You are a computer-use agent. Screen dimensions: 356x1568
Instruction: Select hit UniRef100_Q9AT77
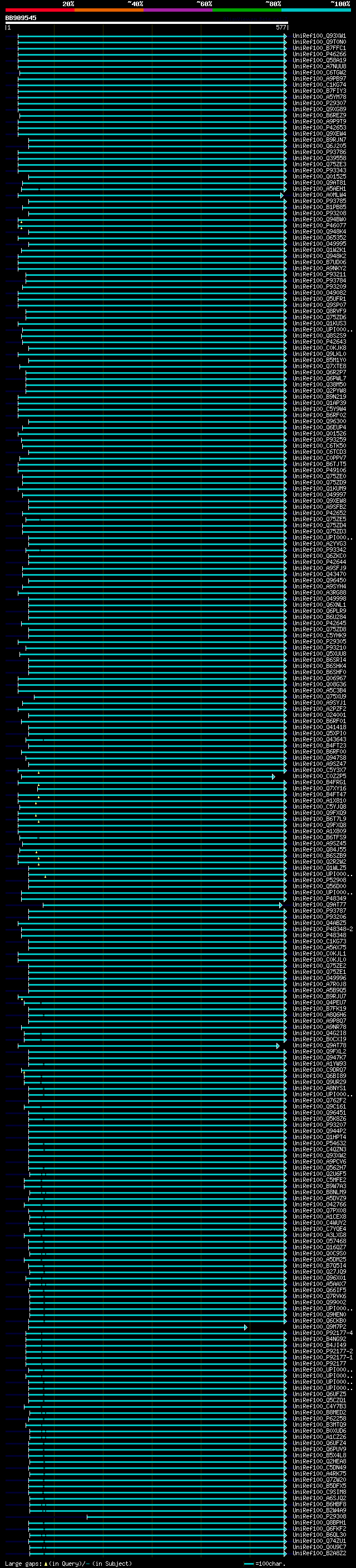[x=319, y=905]
